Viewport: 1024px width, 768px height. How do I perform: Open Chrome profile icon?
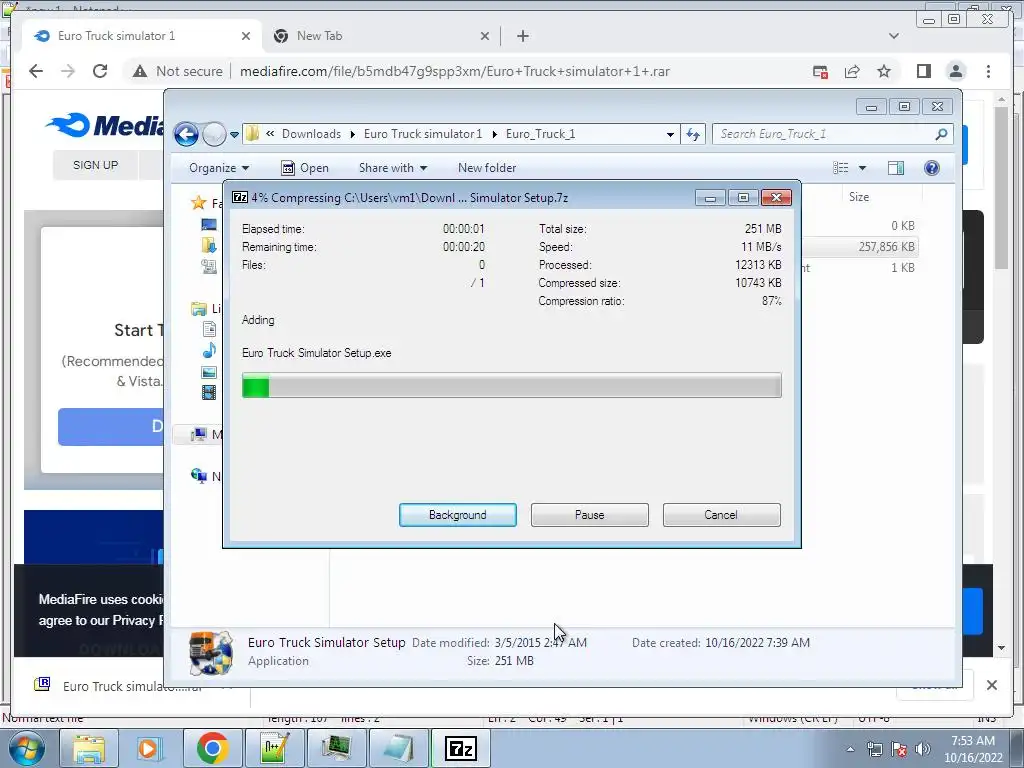click(x=956, y=71)
